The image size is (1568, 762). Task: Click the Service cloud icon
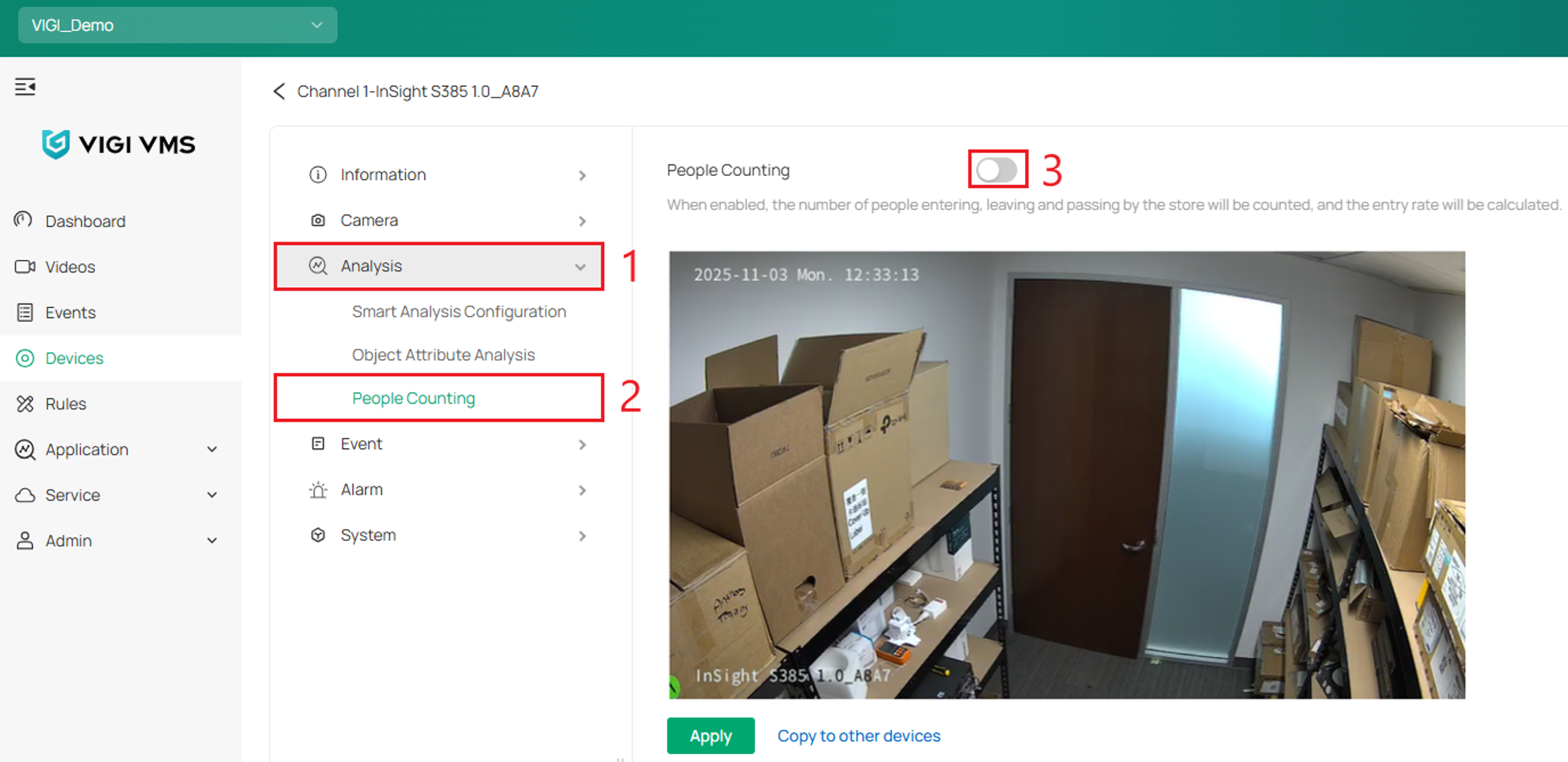(x=25, y=495)
